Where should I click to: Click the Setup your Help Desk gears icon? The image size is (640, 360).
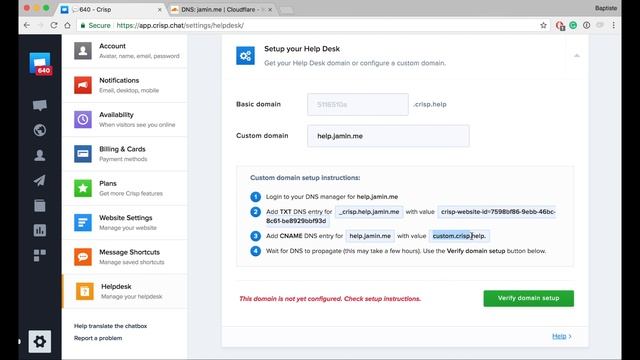click(245, 56)
